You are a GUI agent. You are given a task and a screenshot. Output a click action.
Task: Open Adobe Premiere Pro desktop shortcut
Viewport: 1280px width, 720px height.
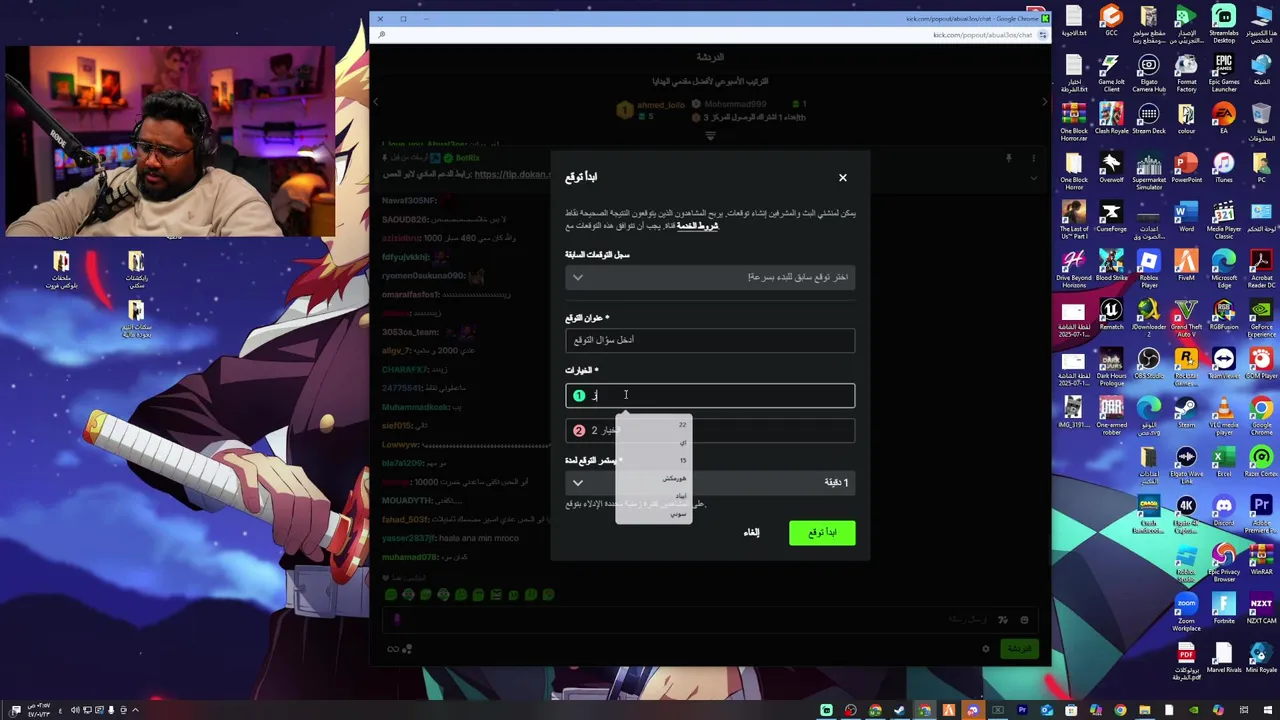pos(1261,514)
